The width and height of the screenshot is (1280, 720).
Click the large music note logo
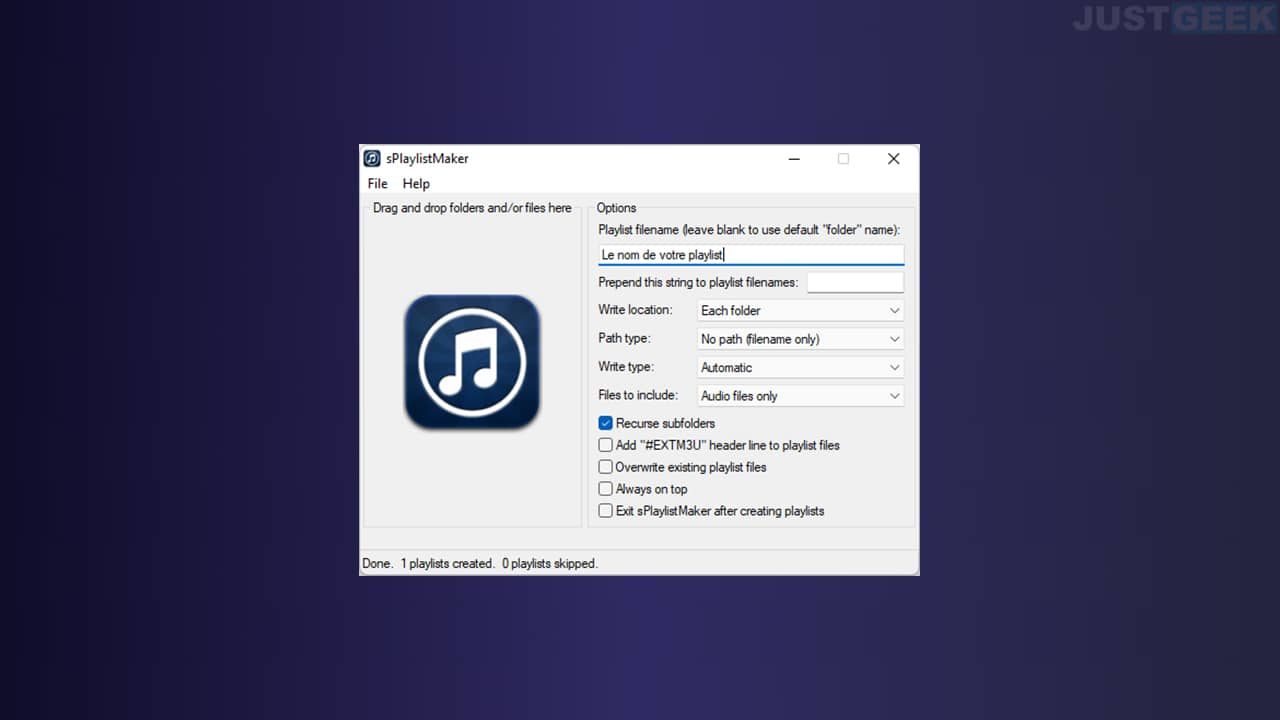pyautogui.click(x=472, y=362)
